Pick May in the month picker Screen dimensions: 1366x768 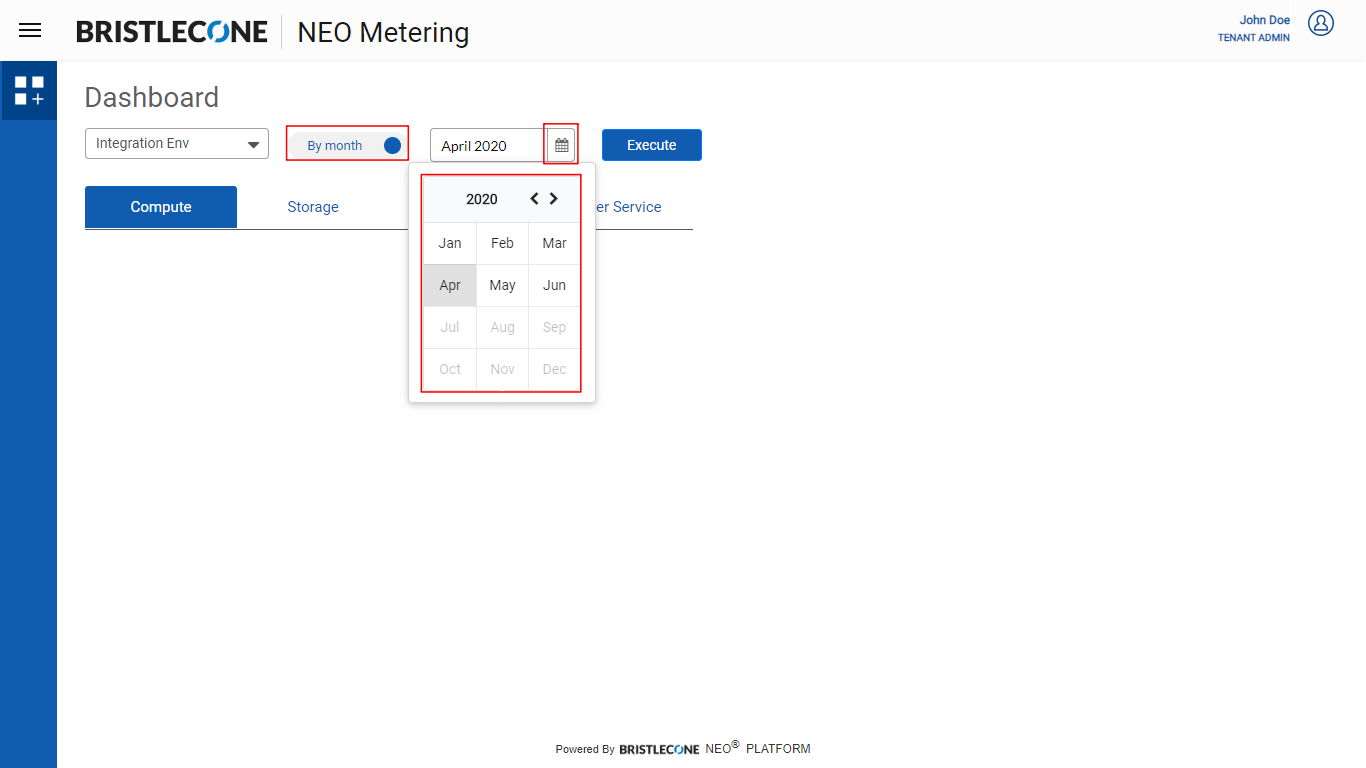[502, 285]
